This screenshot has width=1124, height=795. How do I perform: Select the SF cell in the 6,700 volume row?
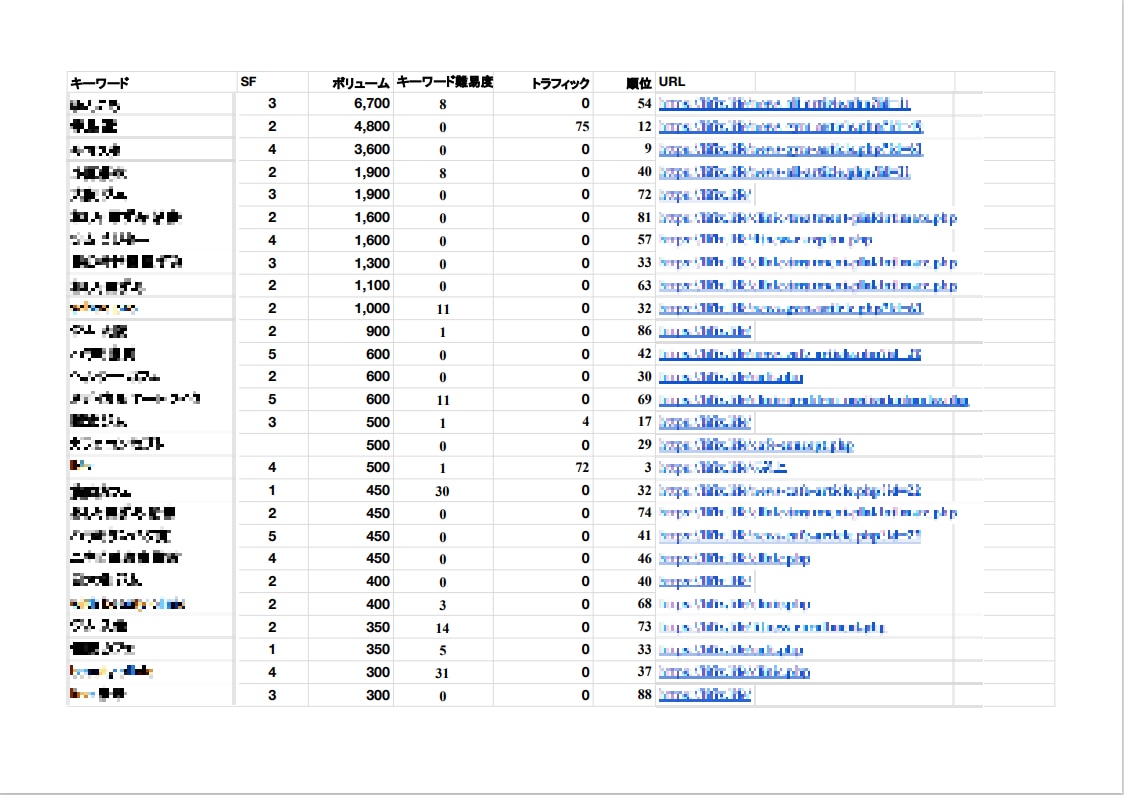point(272,103)
